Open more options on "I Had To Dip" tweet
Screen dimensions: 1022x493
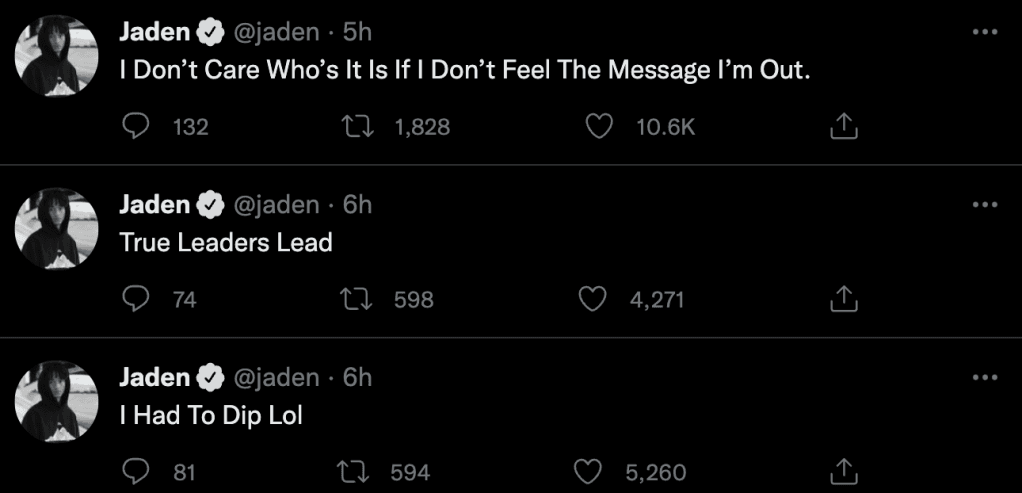(984, 377)
